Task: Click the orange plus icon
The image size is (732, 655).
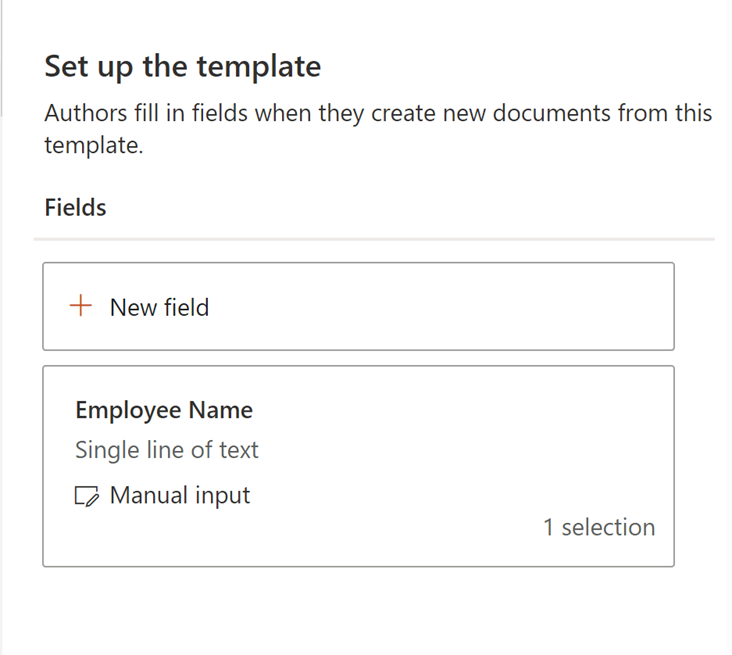Action: pyautogui.click(x=80, y=306)
